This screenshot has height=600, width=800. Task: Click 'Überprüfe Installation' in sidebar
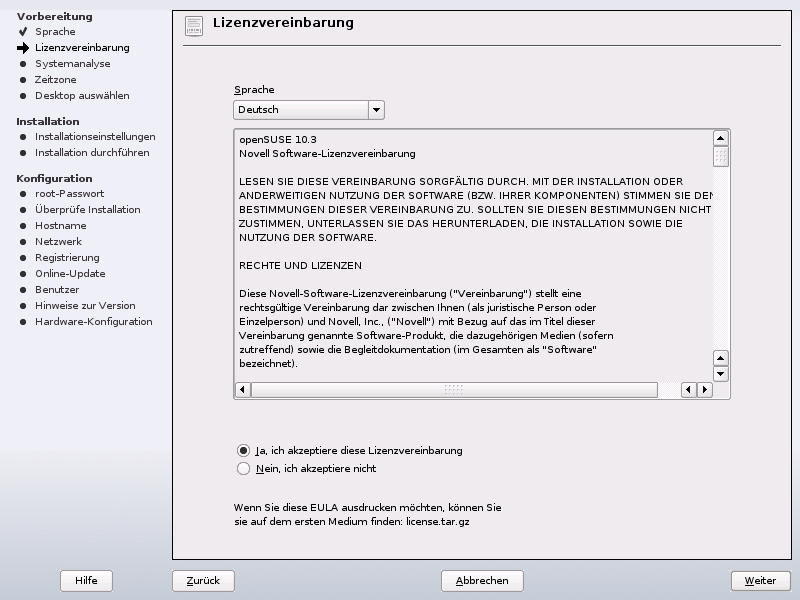[x=88, y=210]
